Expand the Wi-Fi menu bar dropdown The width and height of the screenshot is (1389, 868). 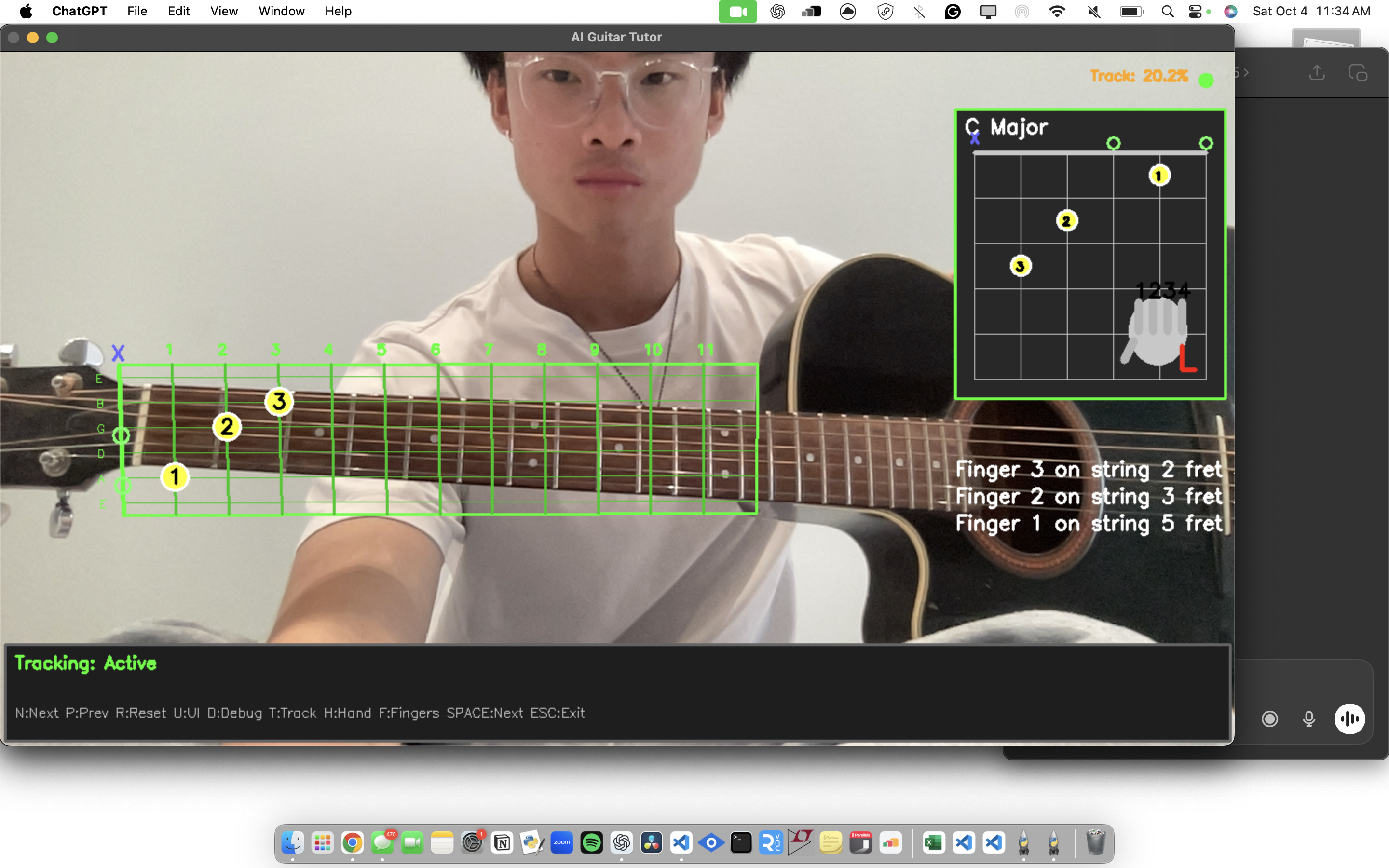1057,12
